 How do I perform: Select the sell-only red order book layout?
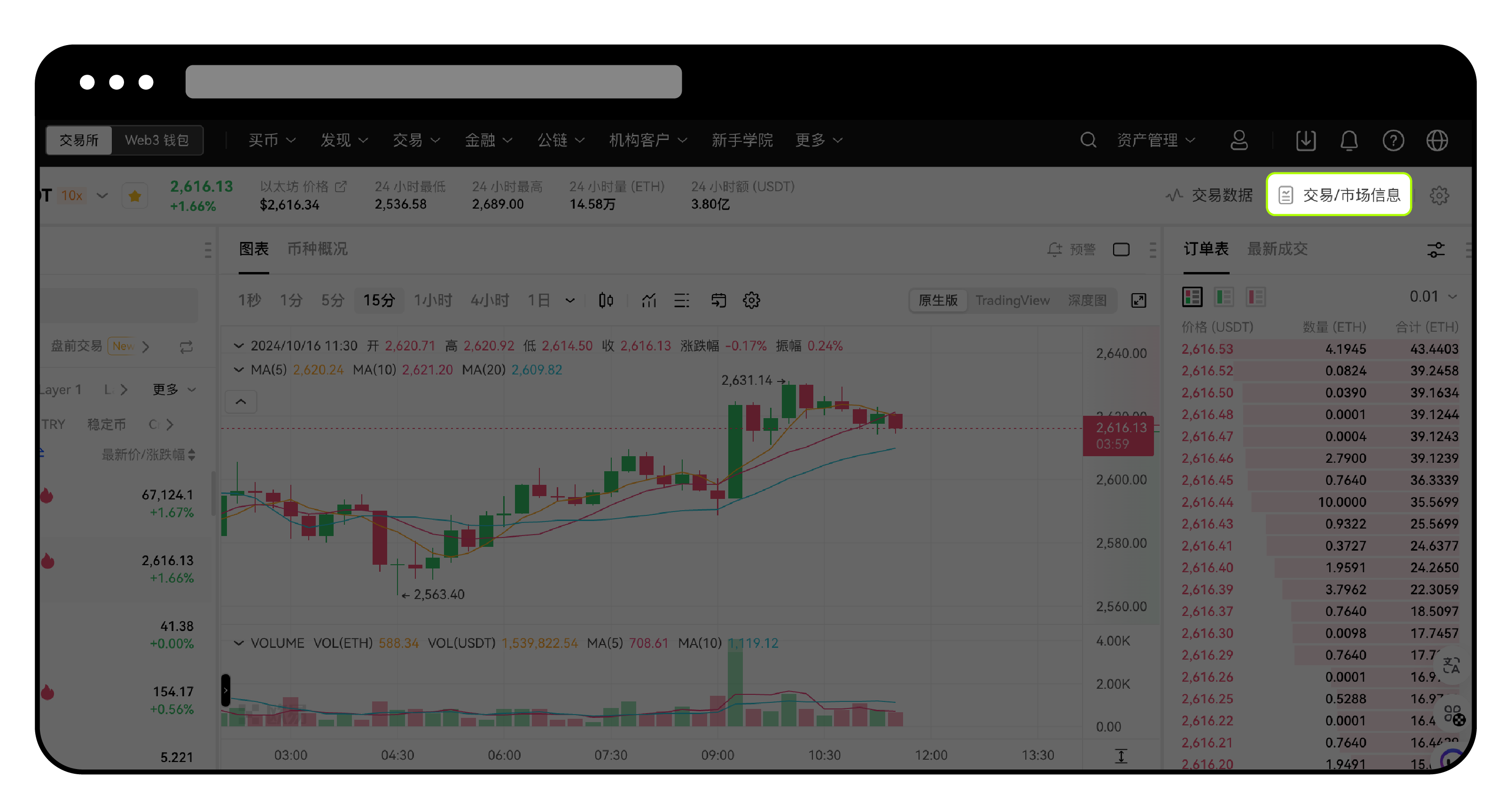tap(1256, 297)
